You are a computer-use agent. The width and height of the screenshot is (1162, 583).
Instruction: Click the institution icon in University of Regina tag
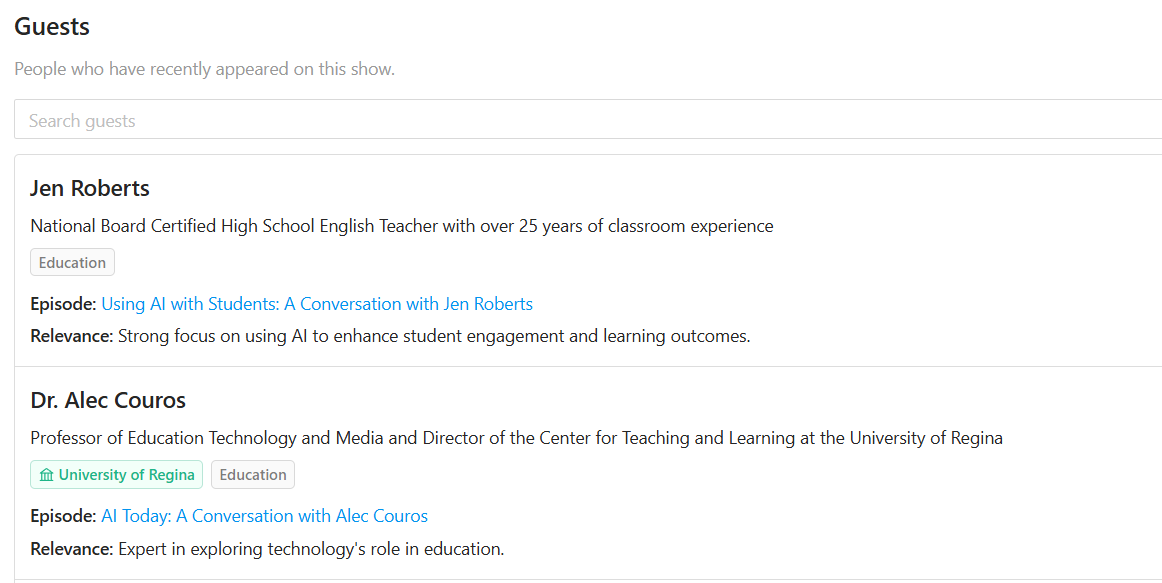(47, 475)
